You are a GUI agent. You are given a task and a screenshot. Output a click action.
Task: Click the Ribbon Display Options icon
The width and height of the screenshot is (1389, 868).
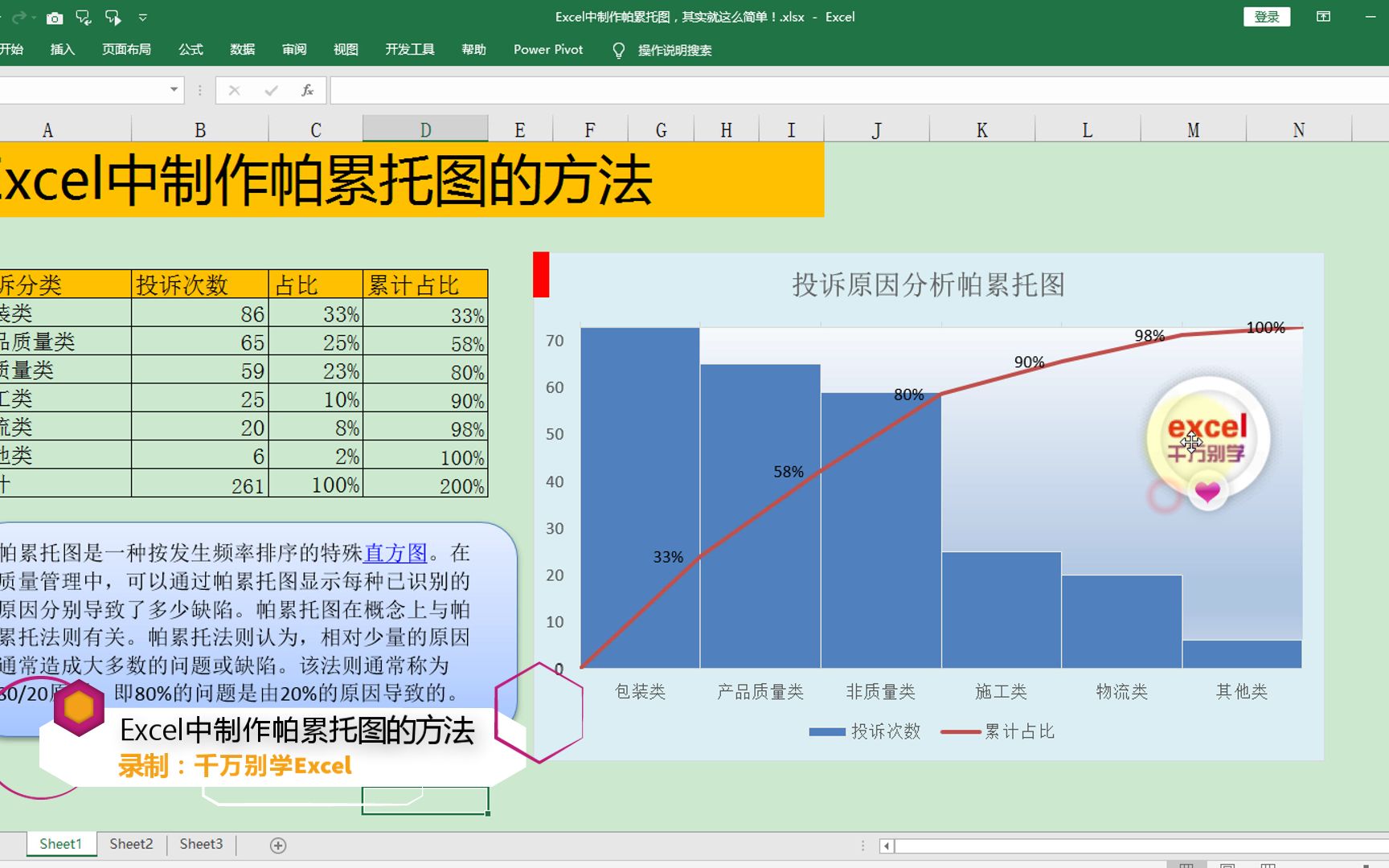pos(1322,17)
